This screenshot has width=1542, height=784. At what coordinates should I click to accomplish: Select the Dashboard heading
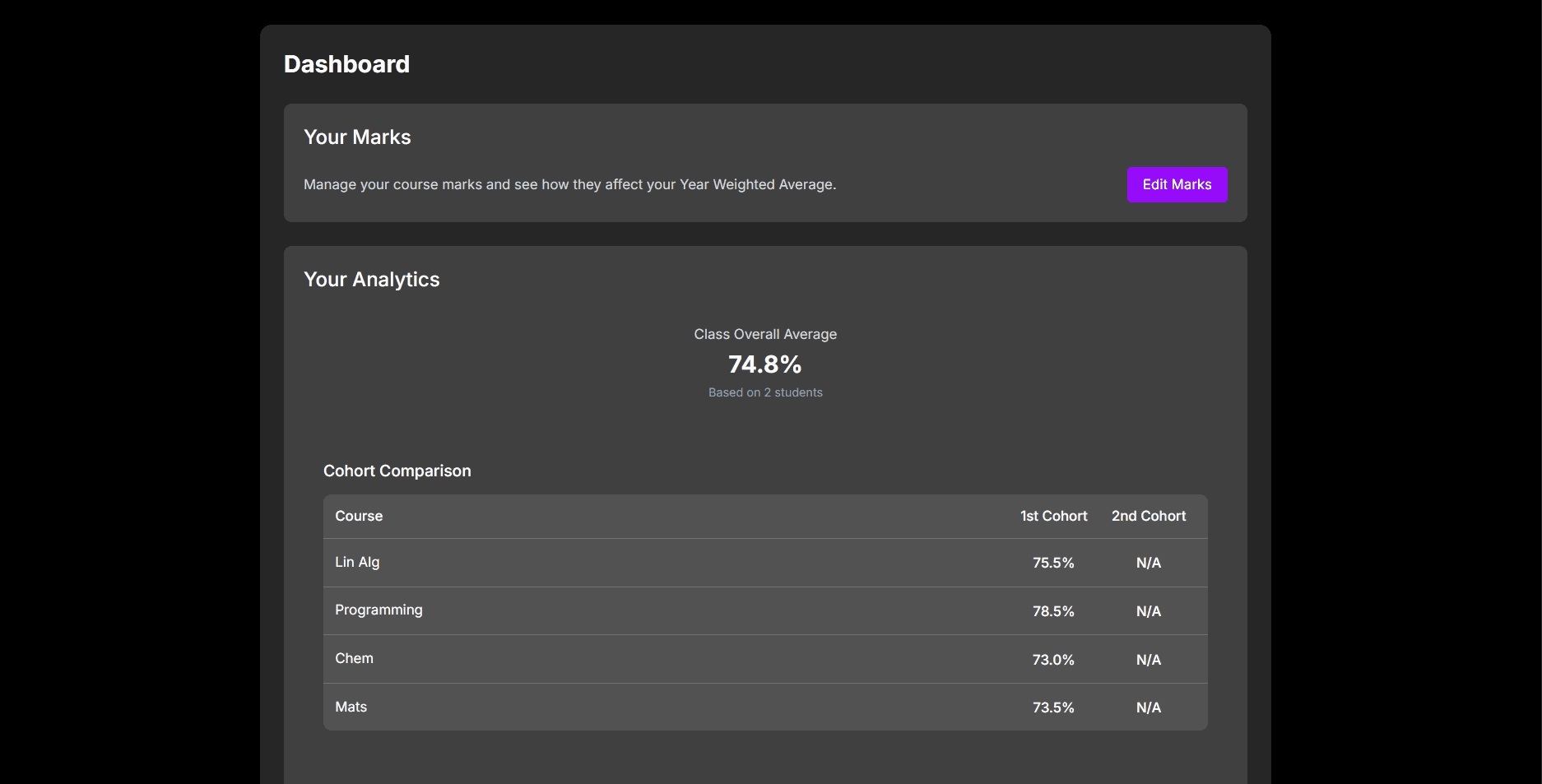pyautogui.click(x=346, y=64)
